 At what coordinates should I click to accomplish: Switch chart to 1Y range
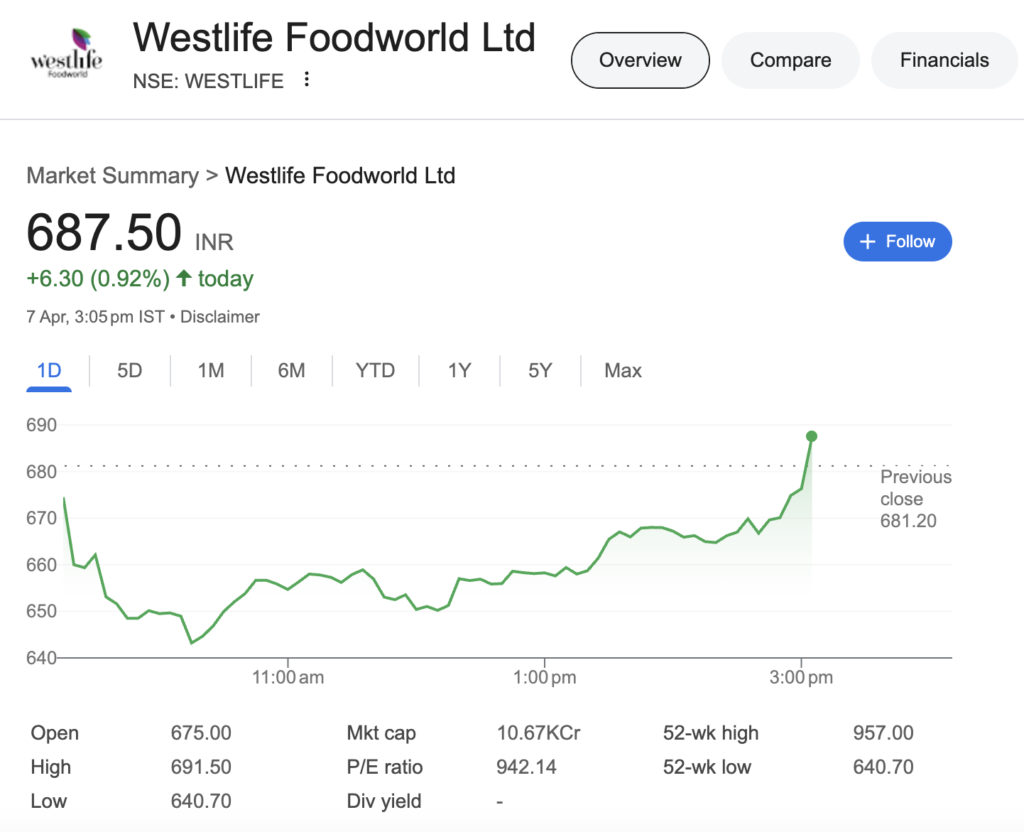pyautogui.click(x=459, y=371)
